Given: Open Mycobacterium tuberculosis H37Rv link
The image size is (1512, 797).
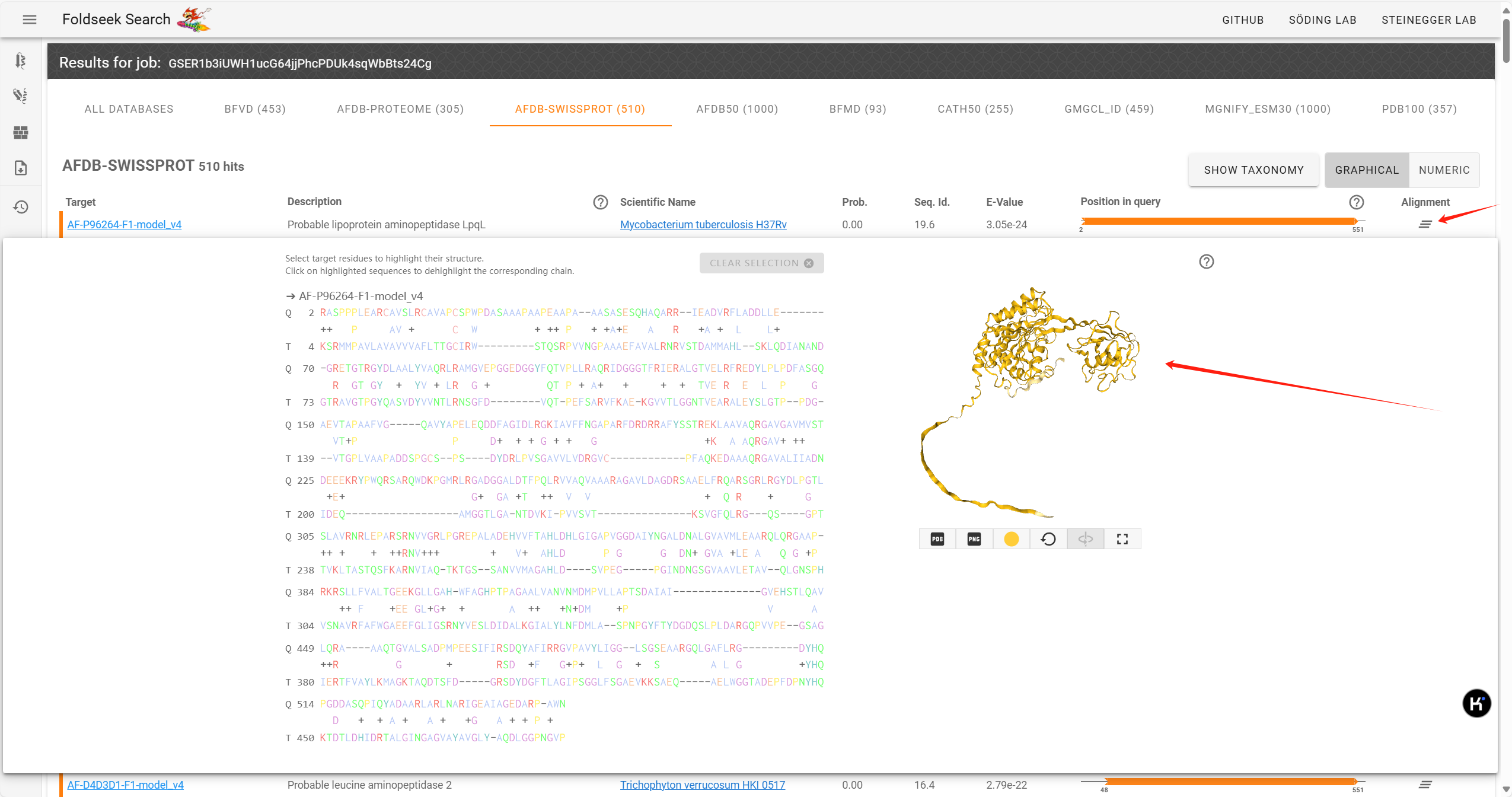Looking at the screenshot, I should tap(703, 225).
